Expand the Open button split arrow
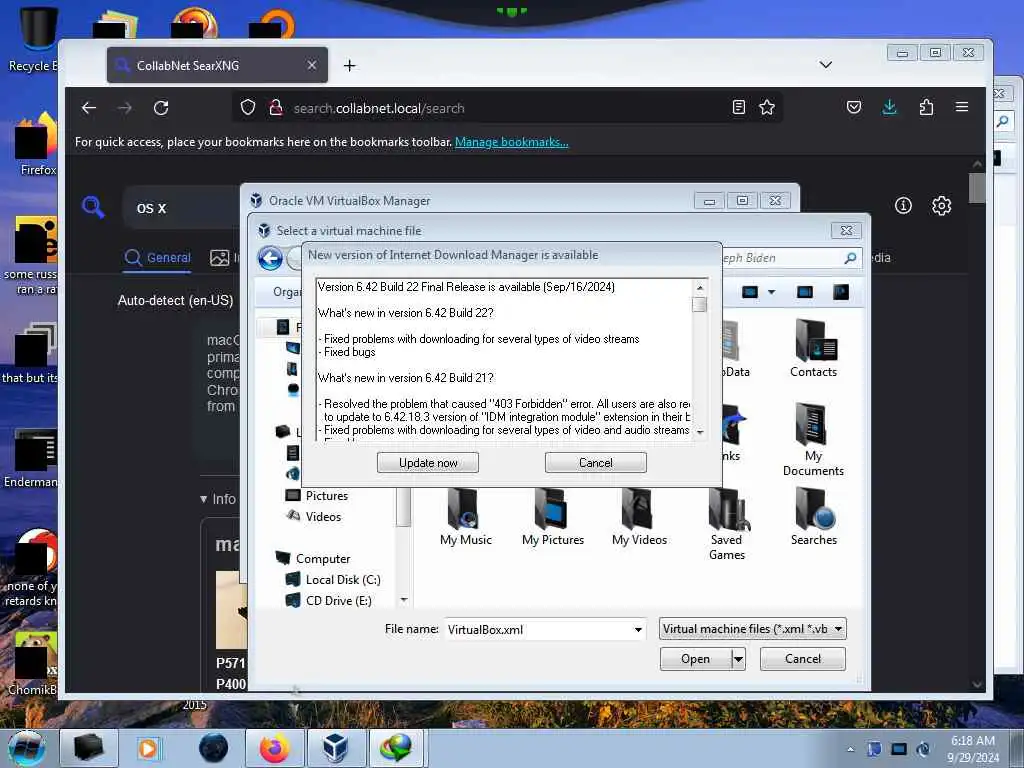This screenshot has width=1024, height=768. coord(738,658)
